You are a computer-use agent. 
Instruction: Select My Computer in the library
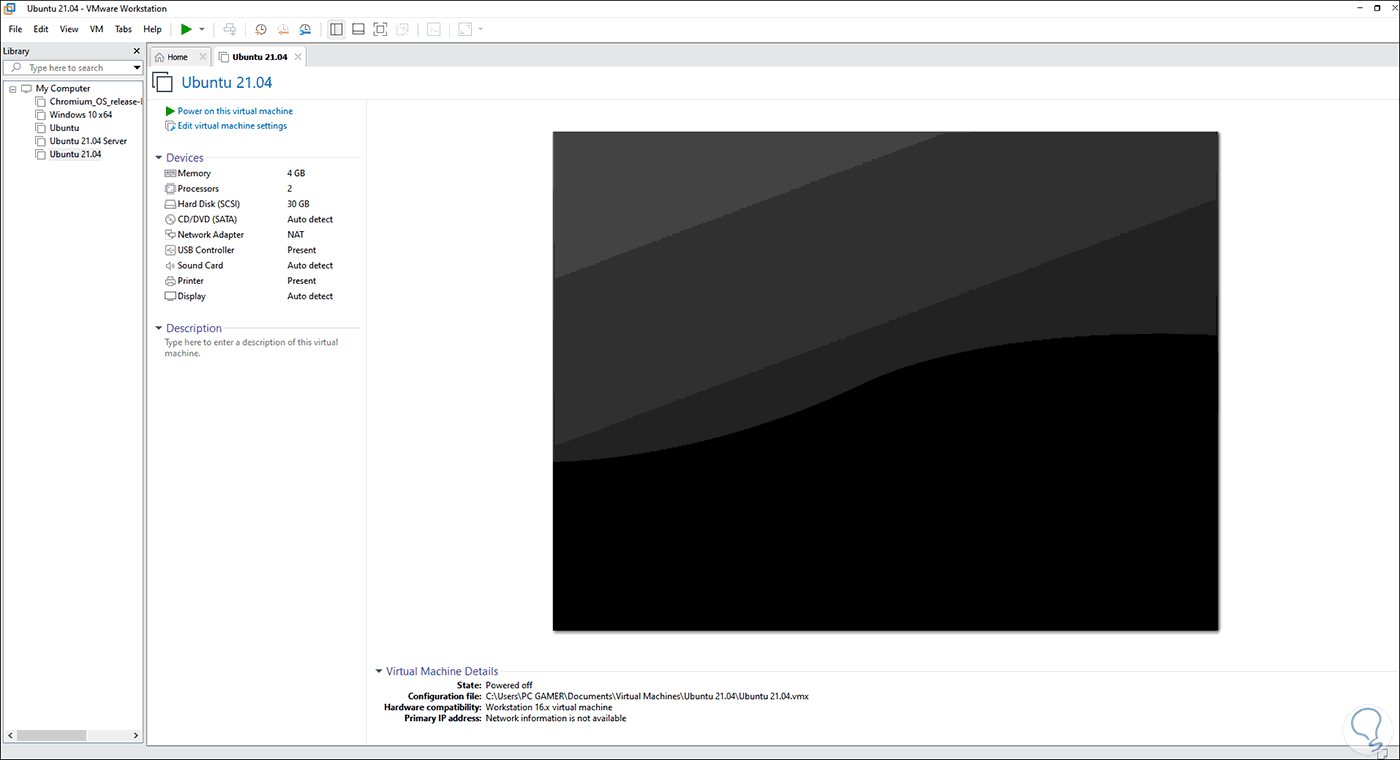click(x=63, y=88)
